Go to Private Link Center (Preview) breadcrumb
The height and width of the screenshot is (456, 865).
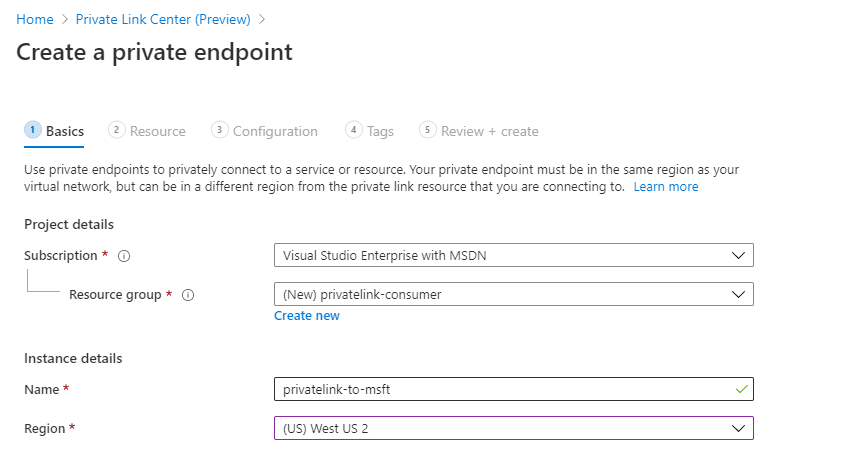click(x=163, y=19)
